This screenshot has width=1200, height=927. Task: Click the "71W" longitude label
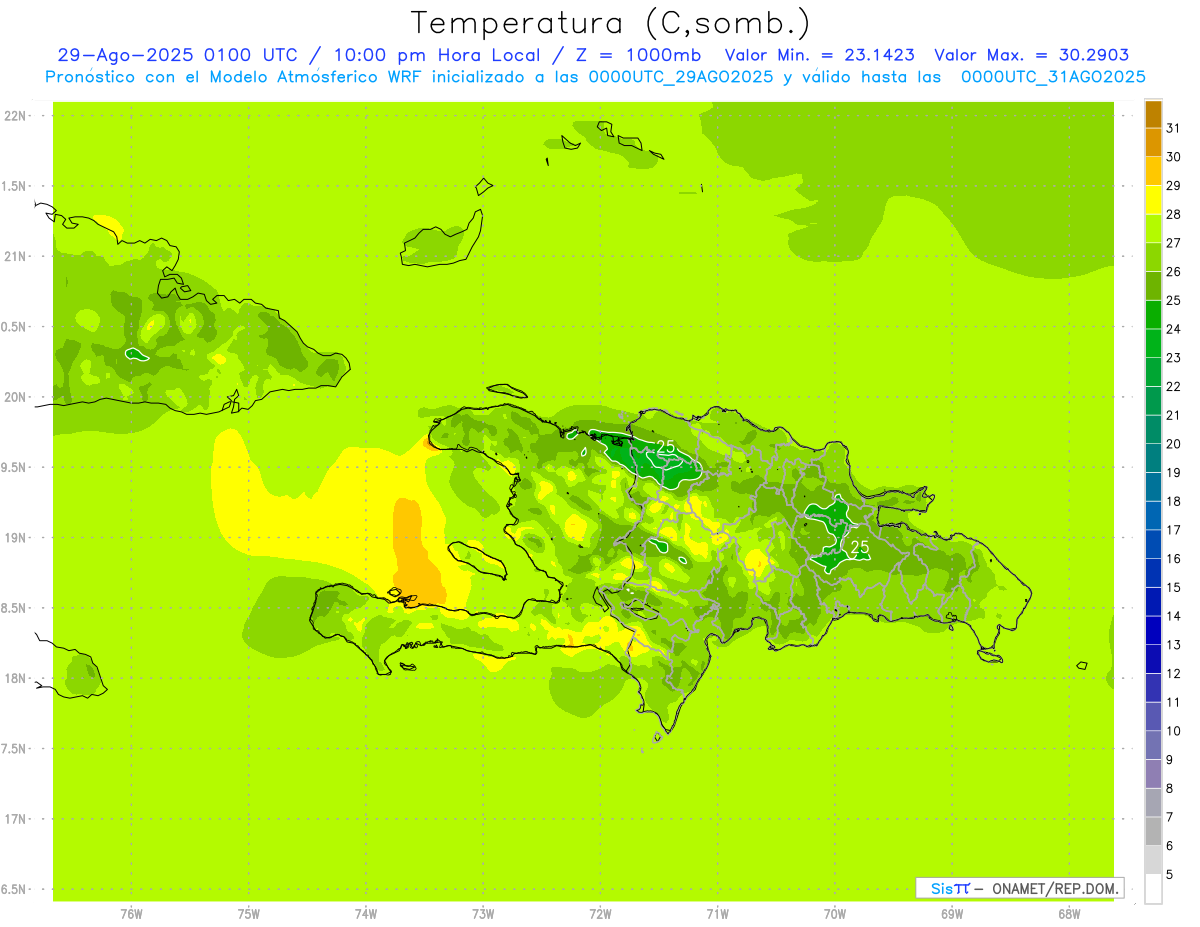point(717,914)
